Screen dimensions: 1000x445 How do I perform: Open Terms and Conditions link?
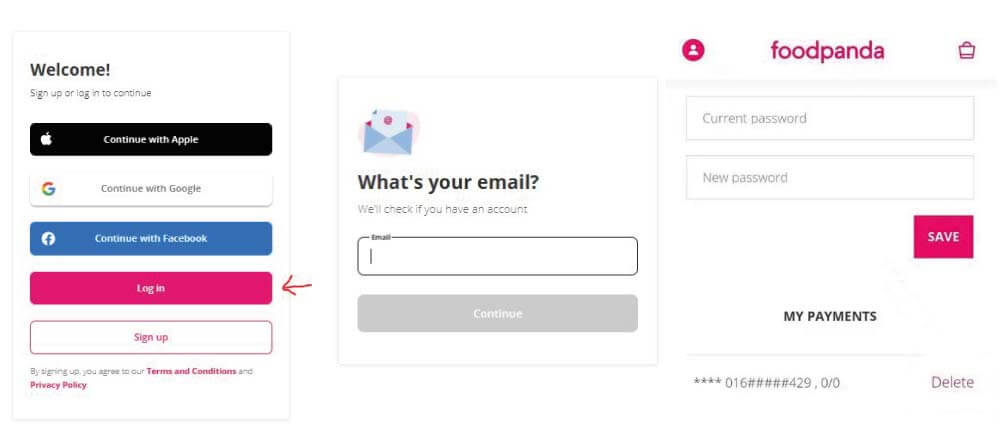[x=191, y=371]
